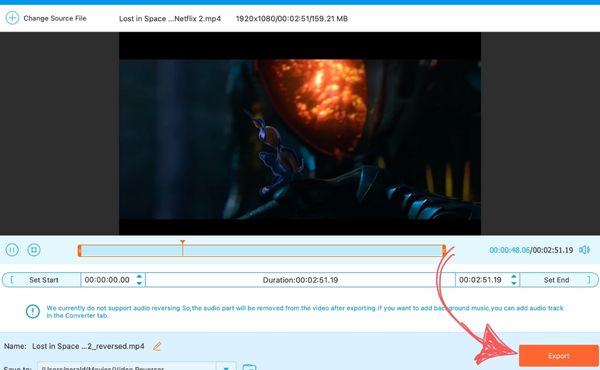Viewport: 600px width, 370px height.
Task: Click the Set Start button
Action: coord(41,280)
